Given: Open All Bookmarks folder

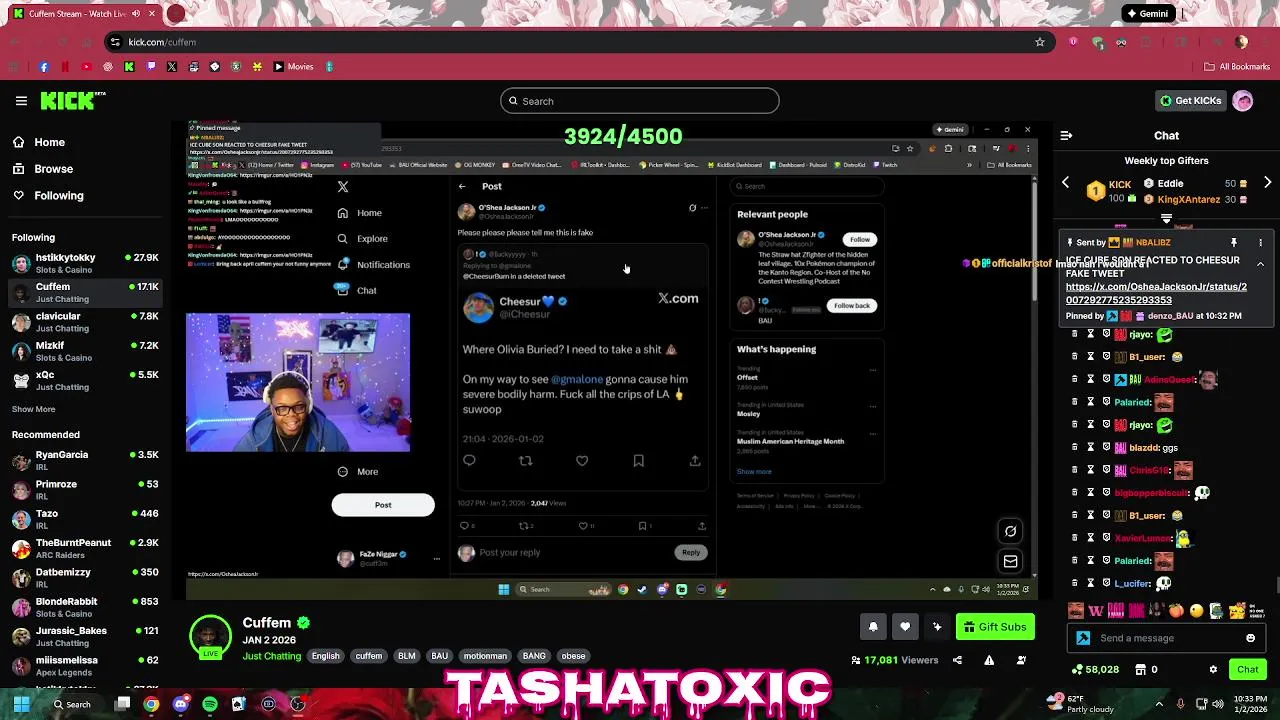Looking at the screenshot, I should [1237, 67].
